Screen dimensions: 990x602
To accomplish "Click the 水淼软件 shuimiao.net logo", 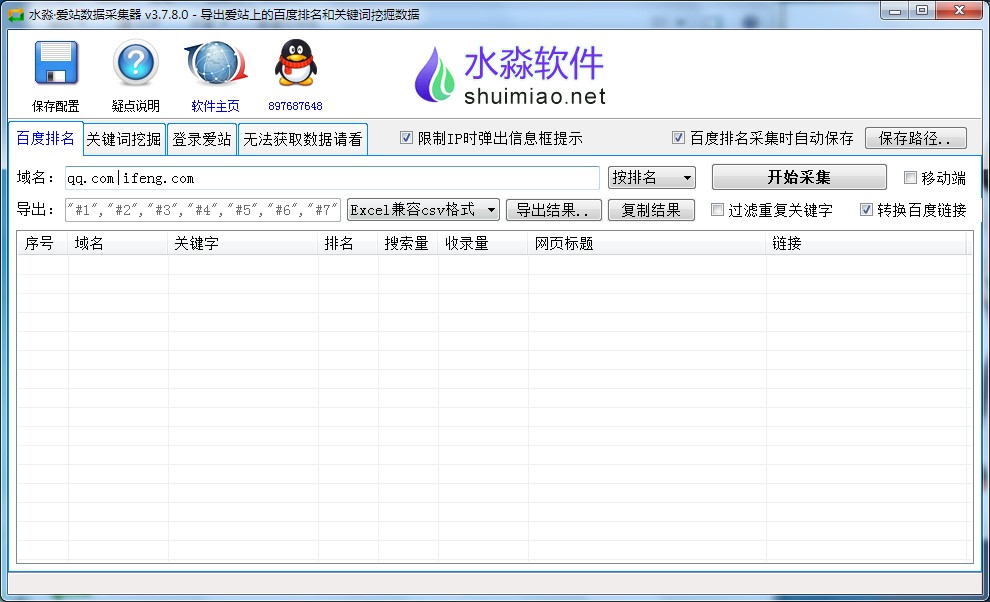I will (x=510, y=75).
